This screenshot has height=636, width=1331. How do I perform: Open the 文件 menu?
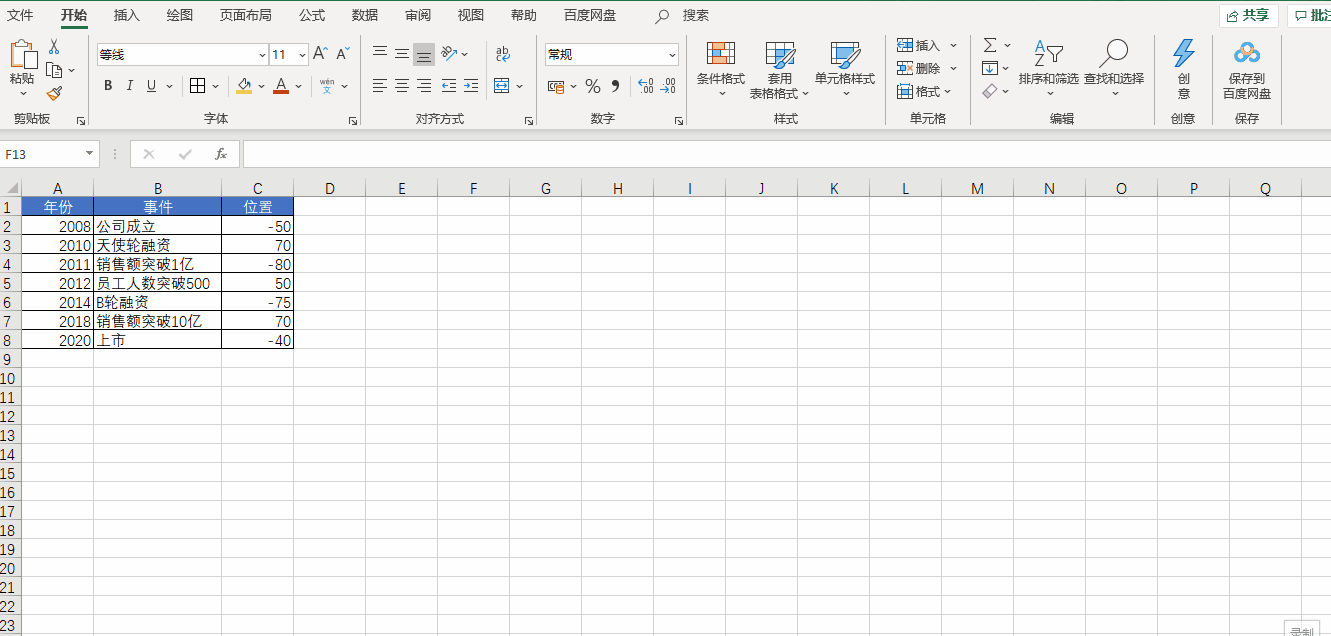pos(21,15)
